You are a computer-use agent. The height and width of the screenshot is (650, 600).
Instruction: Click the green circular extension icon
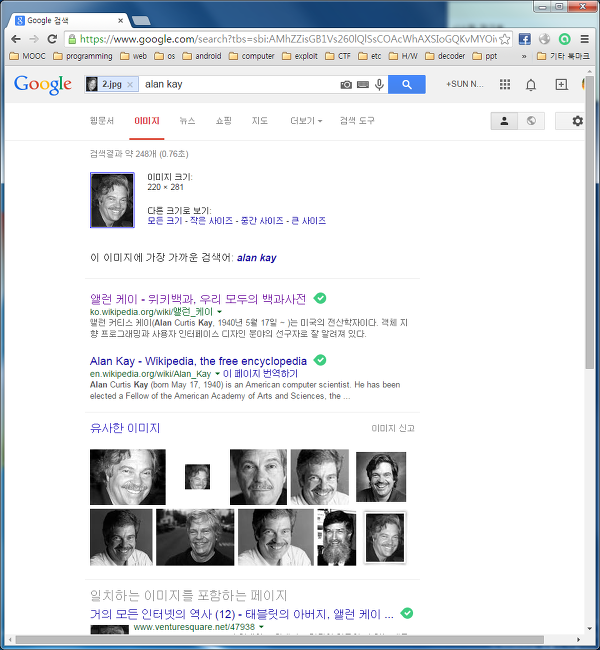coord(564,39)
